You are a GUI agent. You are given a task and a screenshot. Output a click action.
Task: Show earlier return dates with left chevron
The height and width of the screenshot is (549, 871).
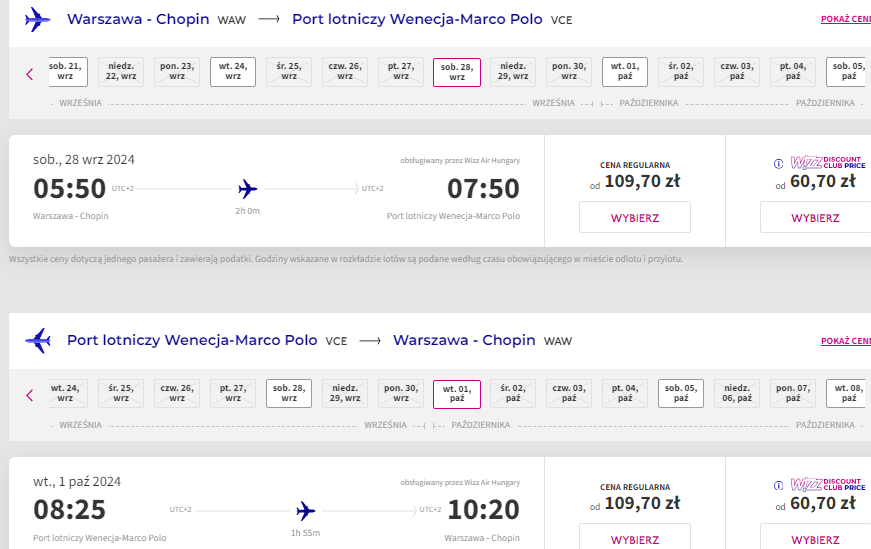[30, 396]
